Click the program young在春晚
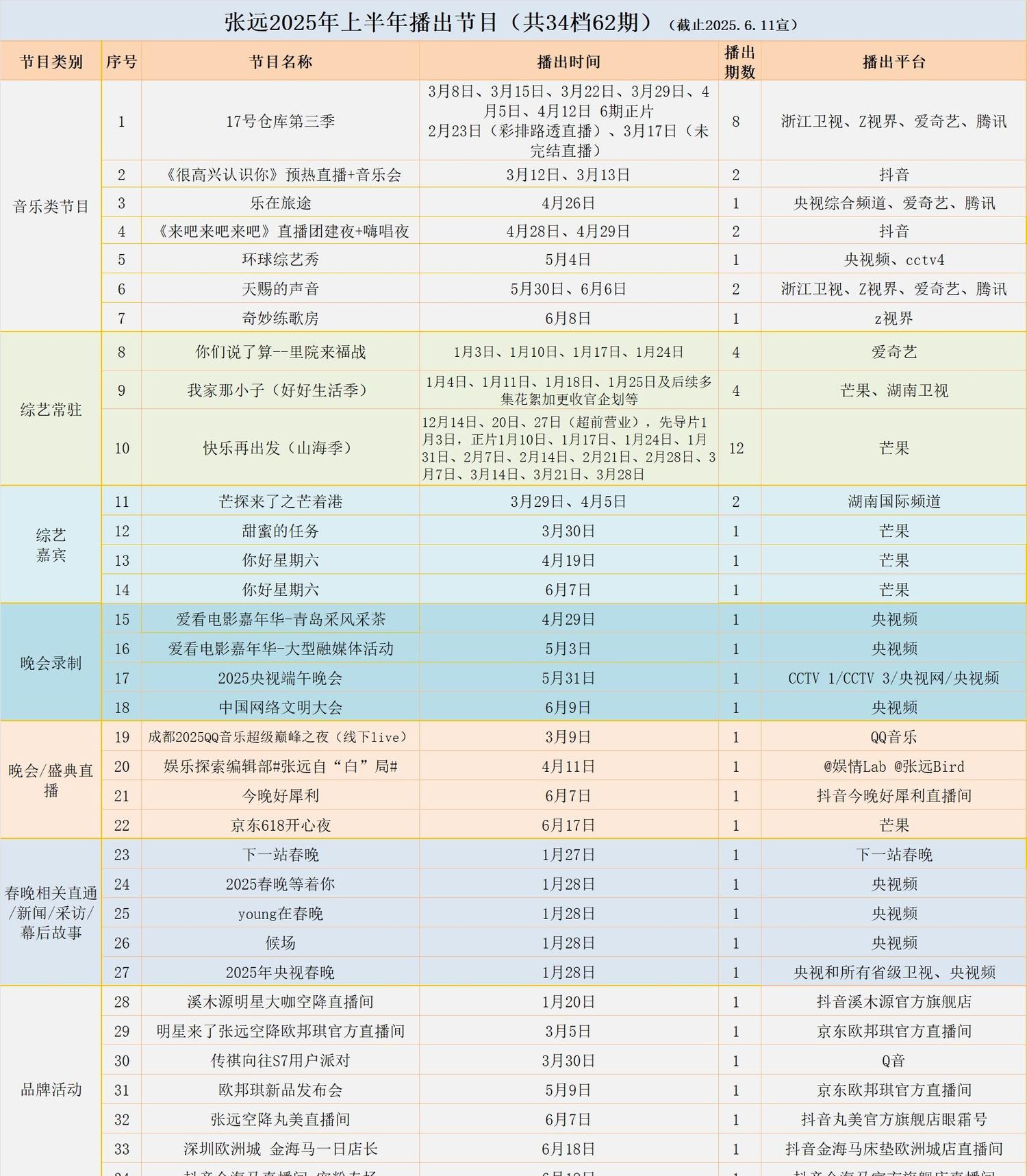Image resolution: width=1027 pixels, height=1176 pixels. [x=281, y=914]
